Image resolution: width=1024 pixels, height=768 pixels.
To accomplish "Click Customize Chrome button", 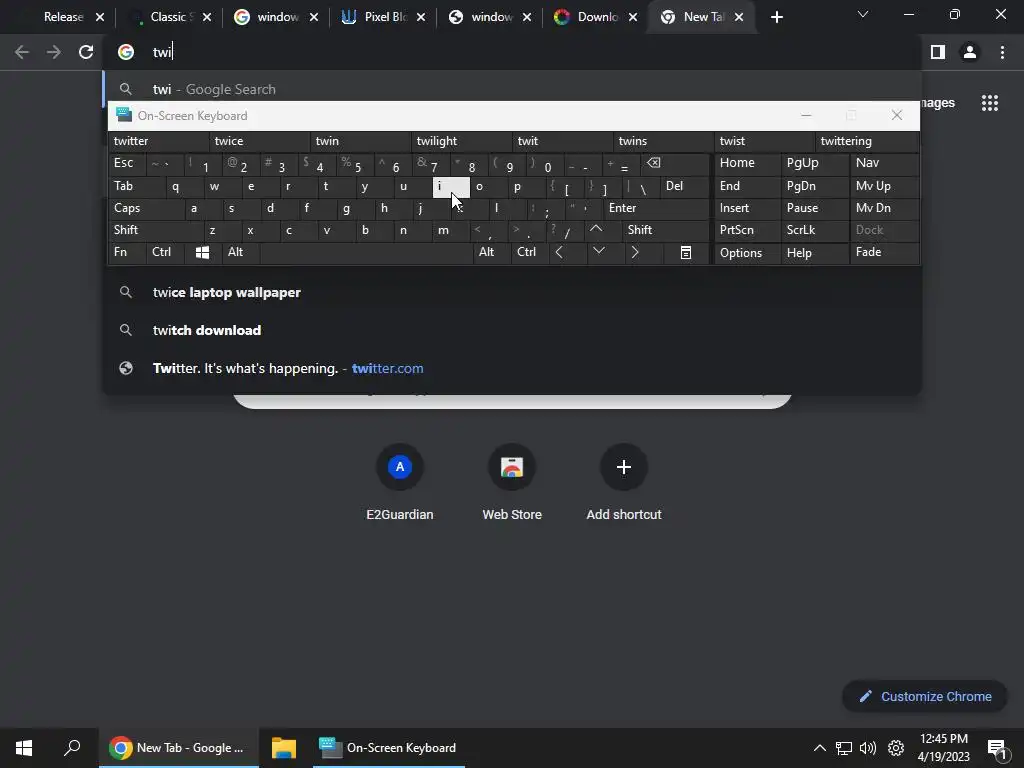I will click(925, 697).
